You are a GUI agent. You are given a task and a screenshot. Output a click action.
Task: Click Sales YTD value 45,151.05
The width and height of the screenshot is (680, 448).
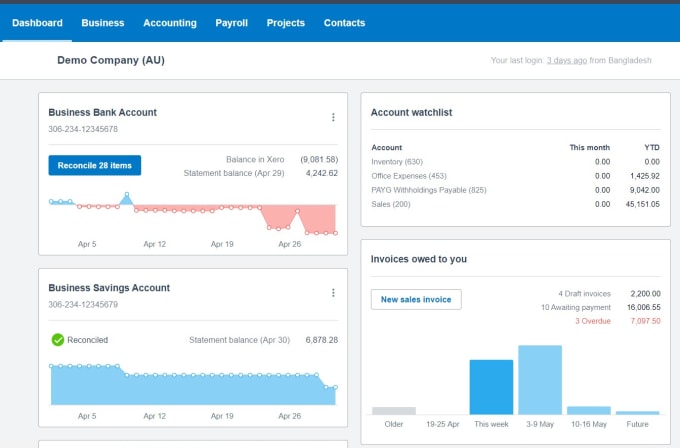pos(642,204)
